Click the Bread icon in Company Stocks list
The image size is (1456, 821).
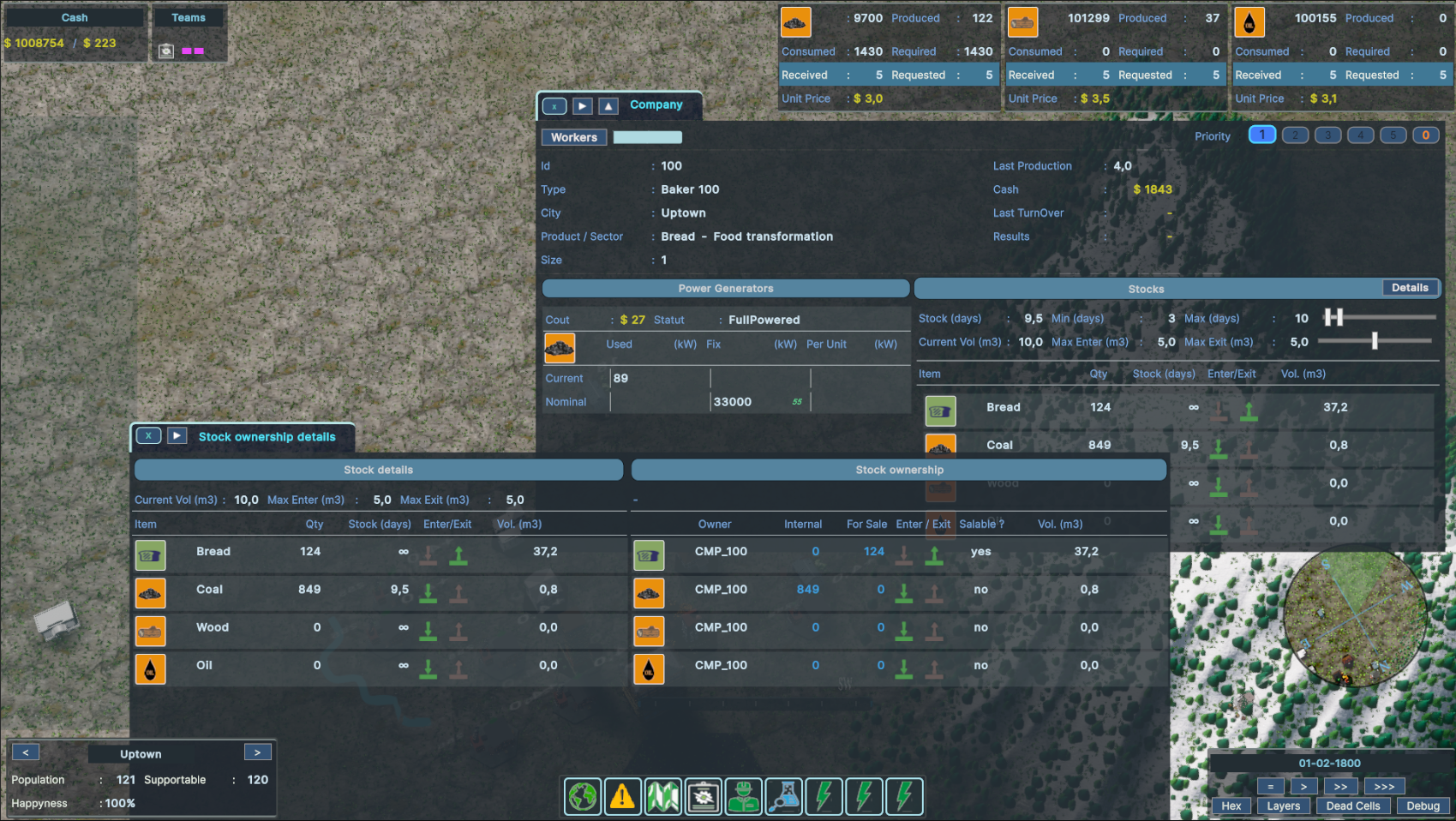941,411
